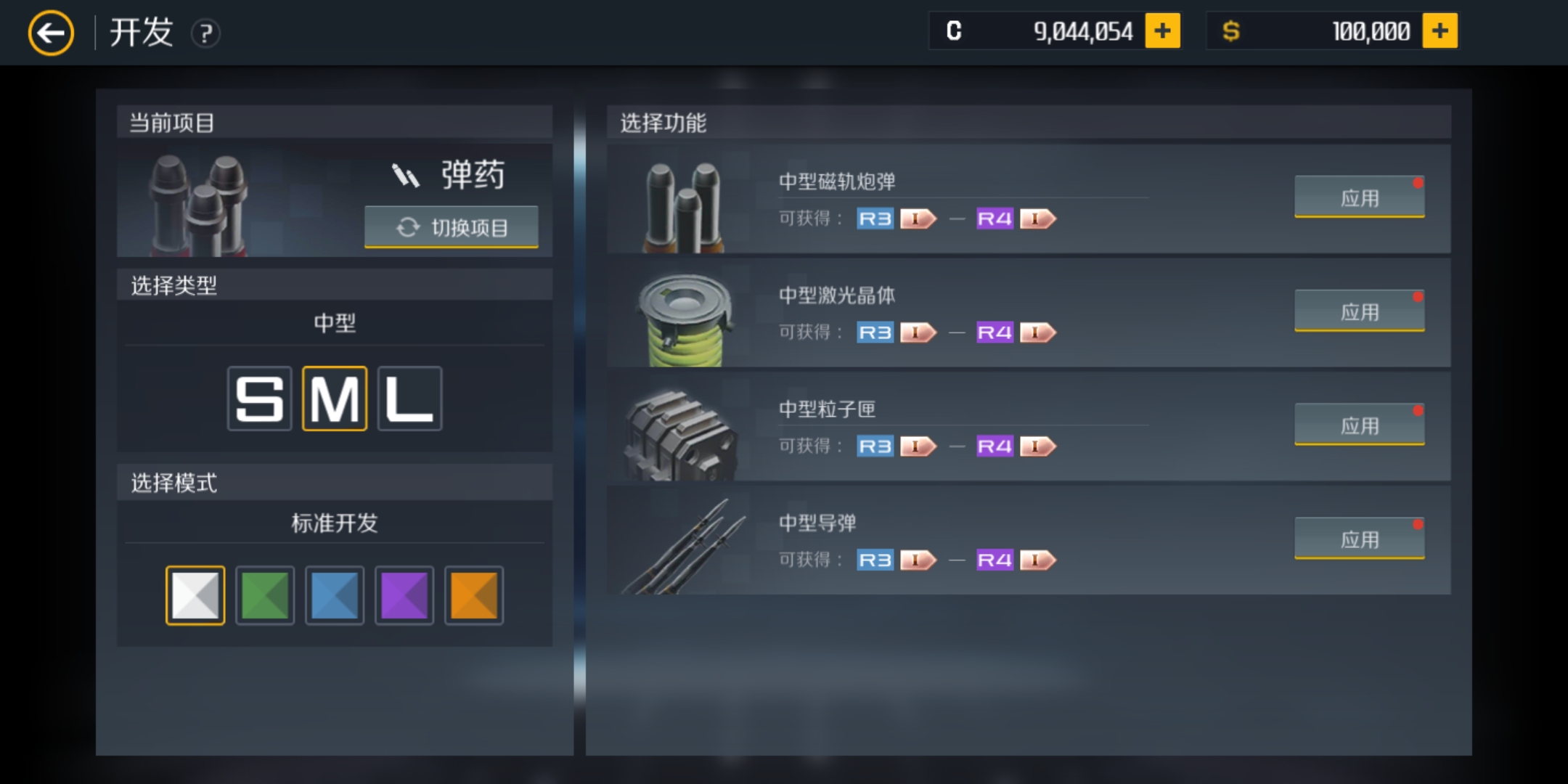
Task: Add credits with the plus next to 9,044,054
Action: [x=1162, y=30]
